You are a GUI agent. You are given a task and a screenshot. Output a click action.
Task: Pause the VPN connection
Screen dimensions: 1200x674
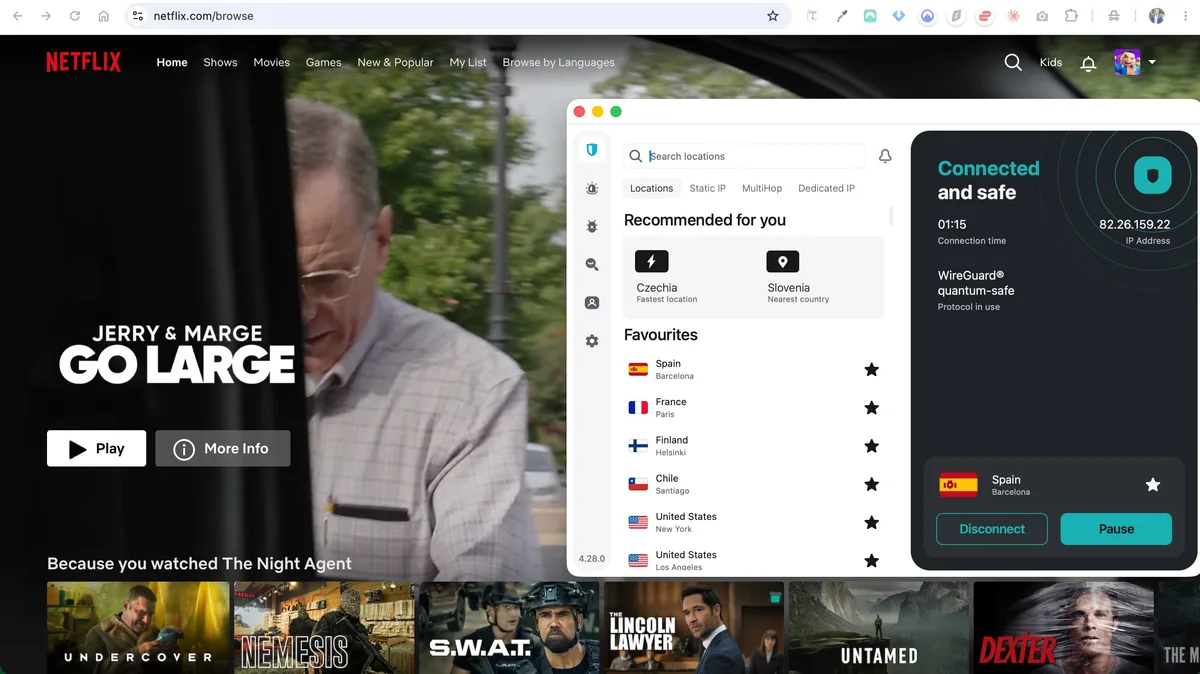pos(1116,529)
